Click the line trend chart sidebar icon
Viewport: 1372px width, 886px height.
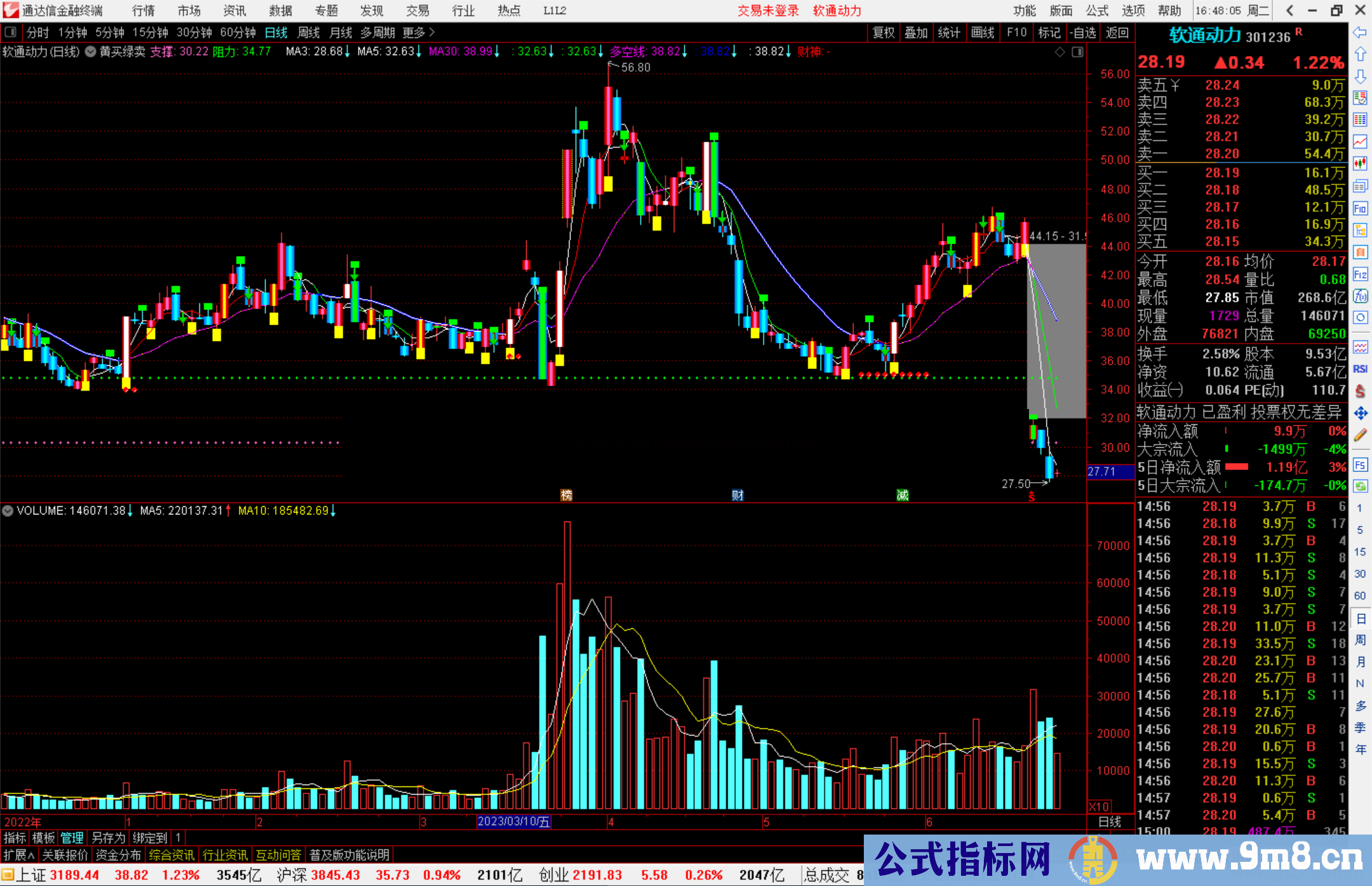pos(1360,142)
